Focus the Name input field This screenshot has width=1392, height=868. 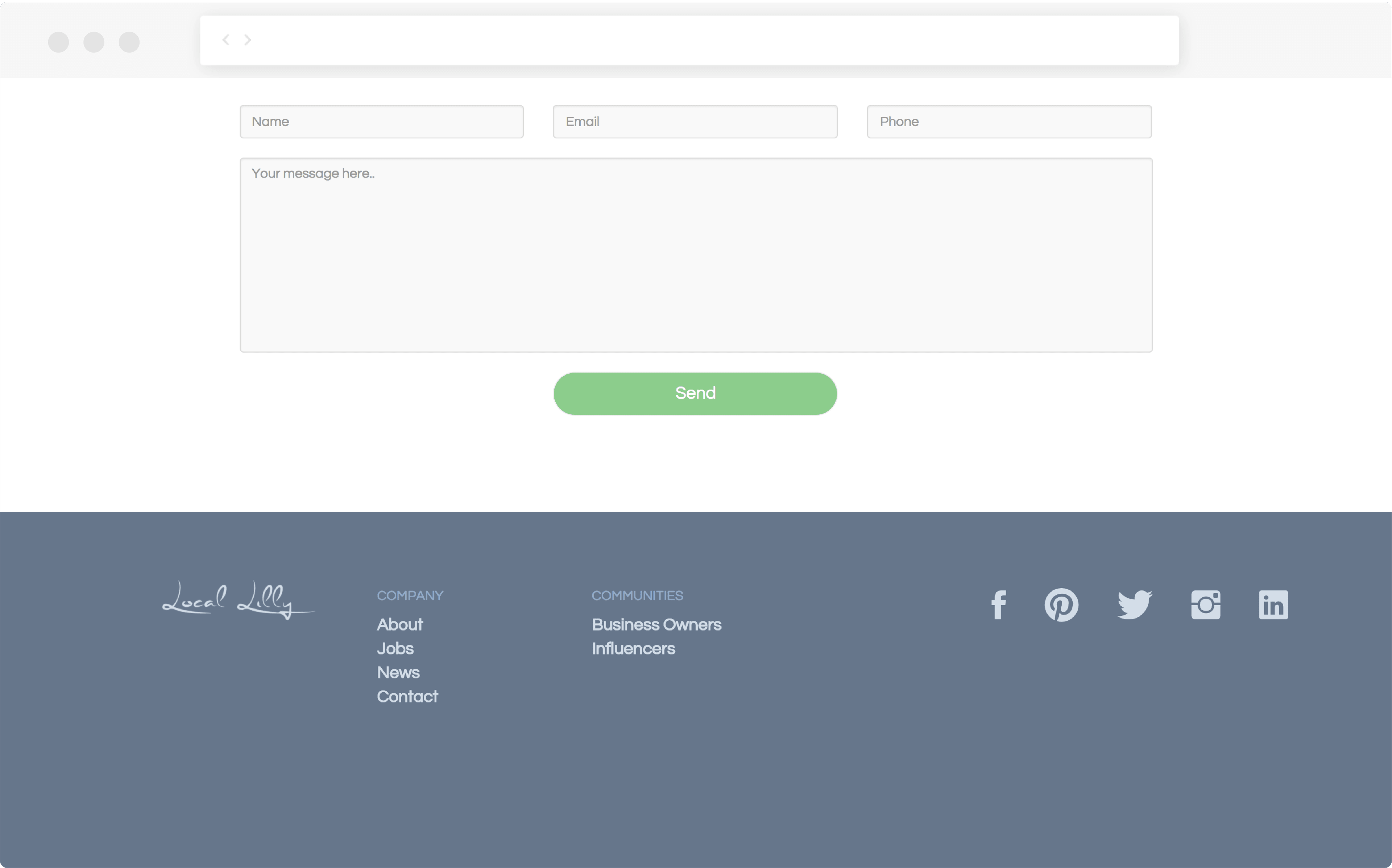[382, 122]
